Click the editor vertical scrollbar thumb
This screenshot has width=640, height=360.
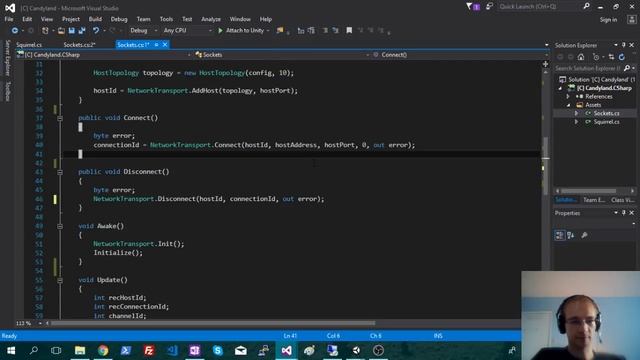pyautogui.click(x=546, y=165)
